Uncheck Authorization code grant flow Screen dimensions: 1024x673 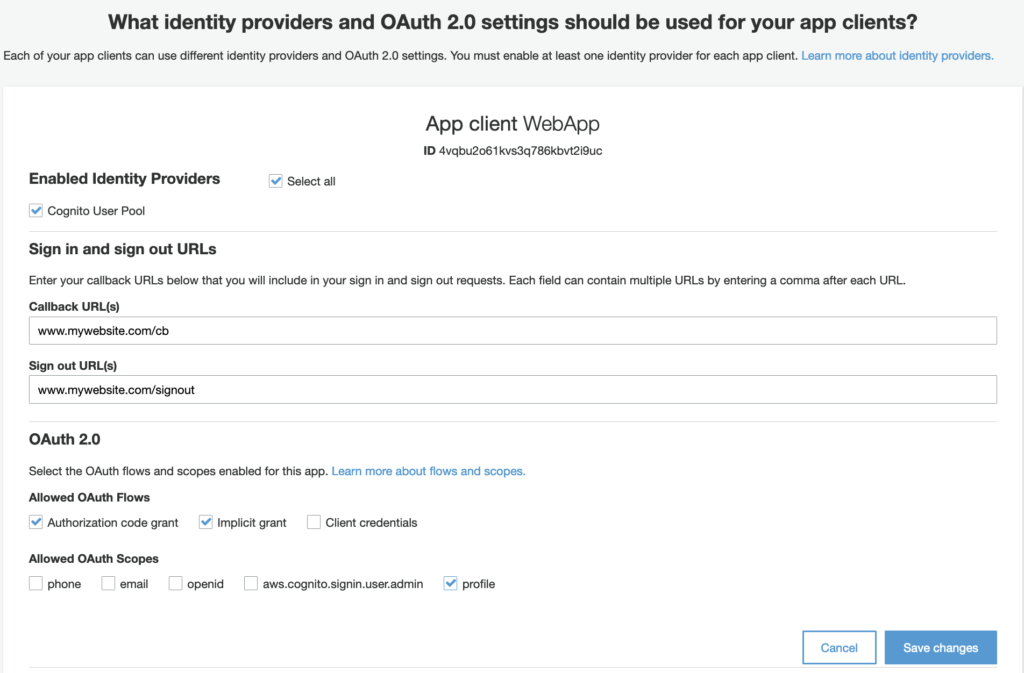click(36, 522)
